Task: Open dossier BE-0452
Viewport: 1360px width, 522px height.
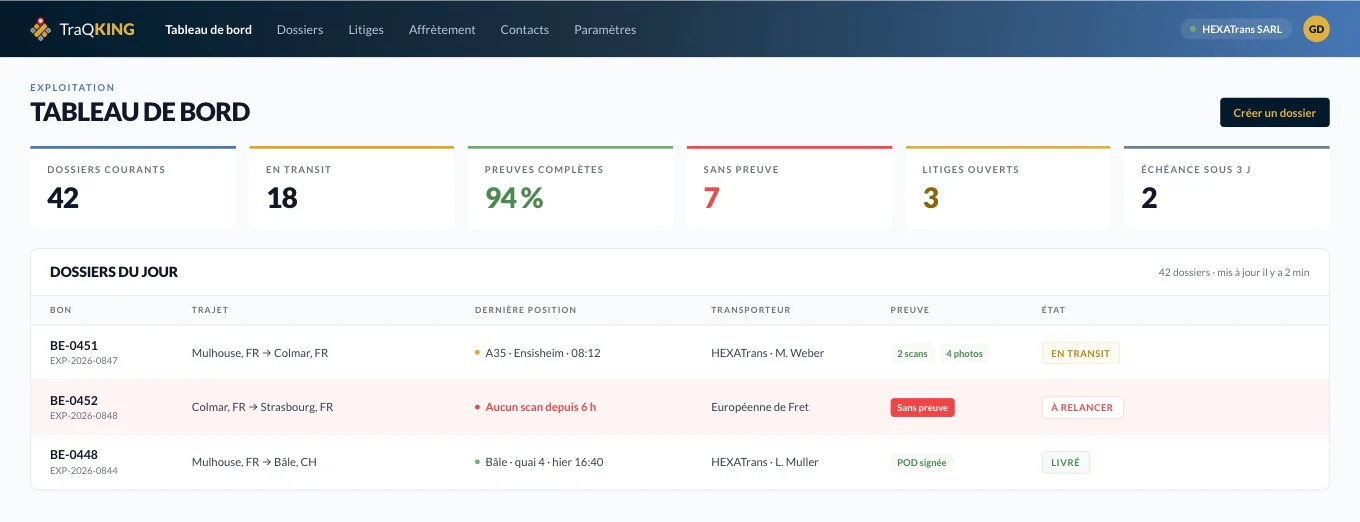Action: 74,401
